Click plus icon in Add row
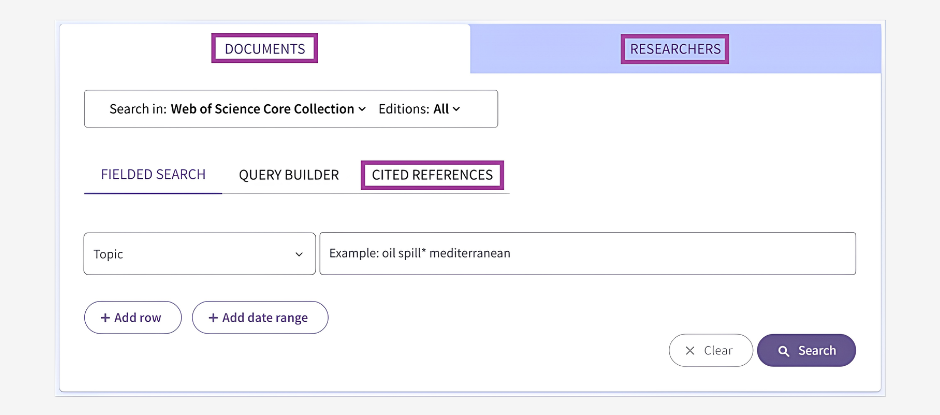Screen dimensions: 940x415 (106, 318)
